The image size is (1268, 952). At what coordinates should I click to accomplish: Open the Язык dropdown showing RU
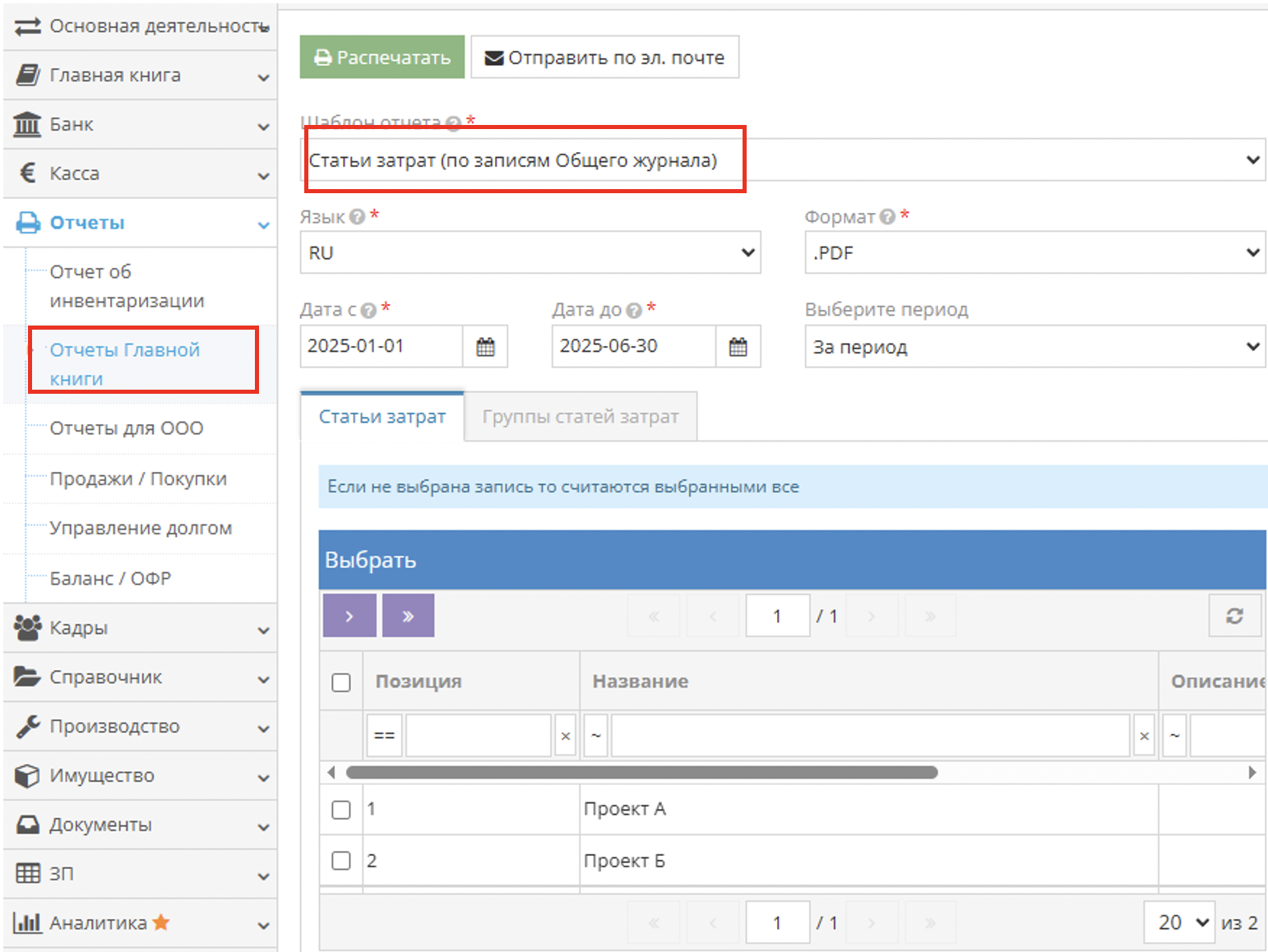[x=530, y=252]
